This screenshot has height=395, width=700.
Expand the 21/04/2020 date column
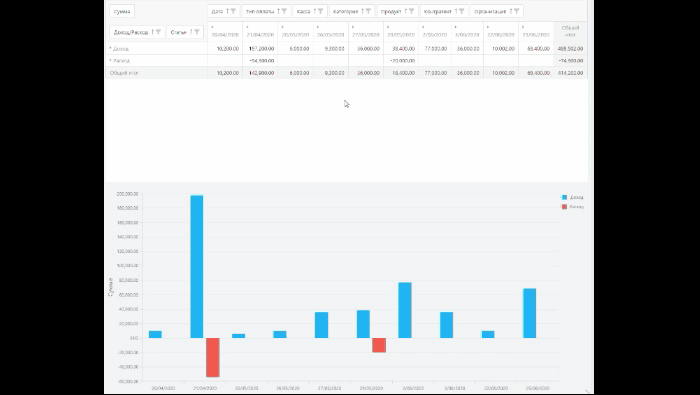click(x=247, y=28)
